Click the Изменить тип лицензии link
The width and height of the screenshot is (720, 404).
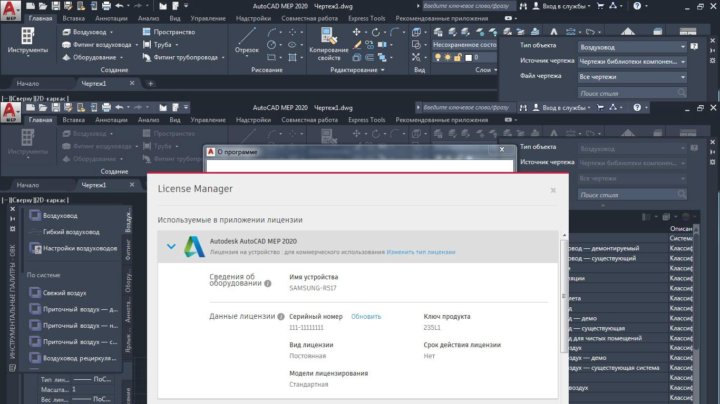(421, 252)
